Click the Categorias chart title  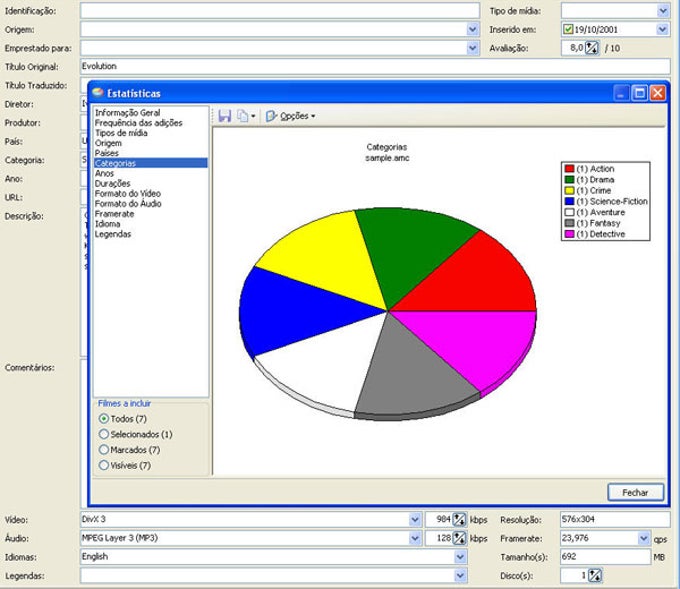[x=387, y=147]
